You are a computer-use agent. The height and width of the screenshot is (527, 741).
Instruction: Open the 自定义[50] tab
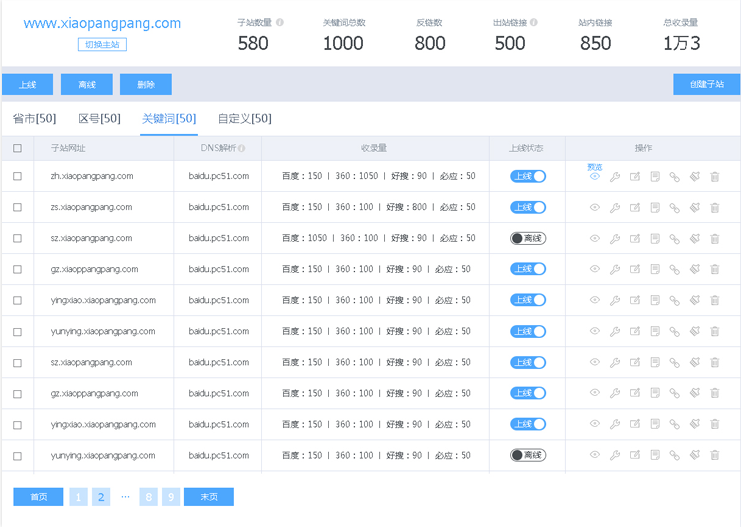point(244,119)
